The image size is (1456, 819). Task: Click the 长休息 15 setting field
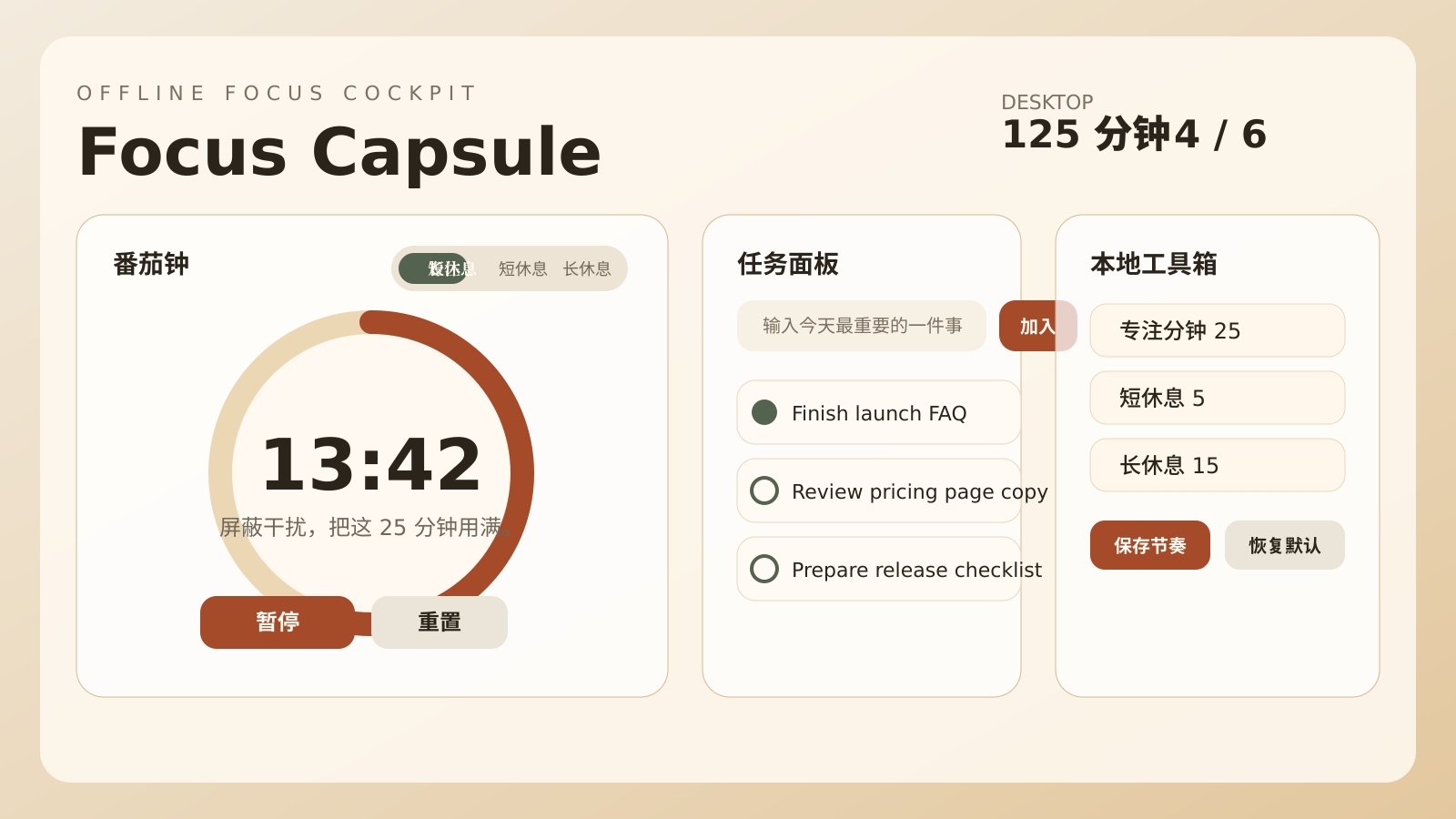pos(1217,465)
